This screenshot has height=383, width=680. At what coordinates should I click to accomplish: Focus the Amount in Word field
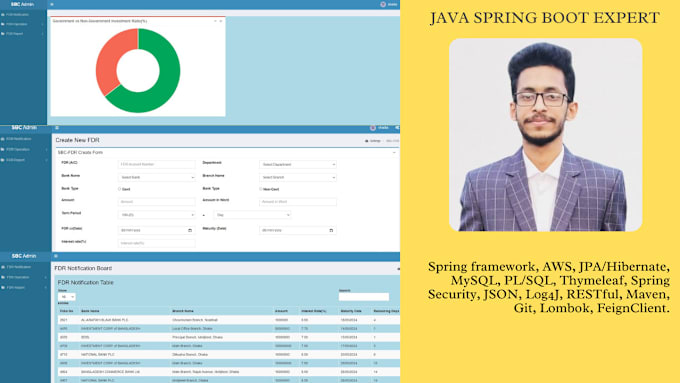click(x=298, y=202)
